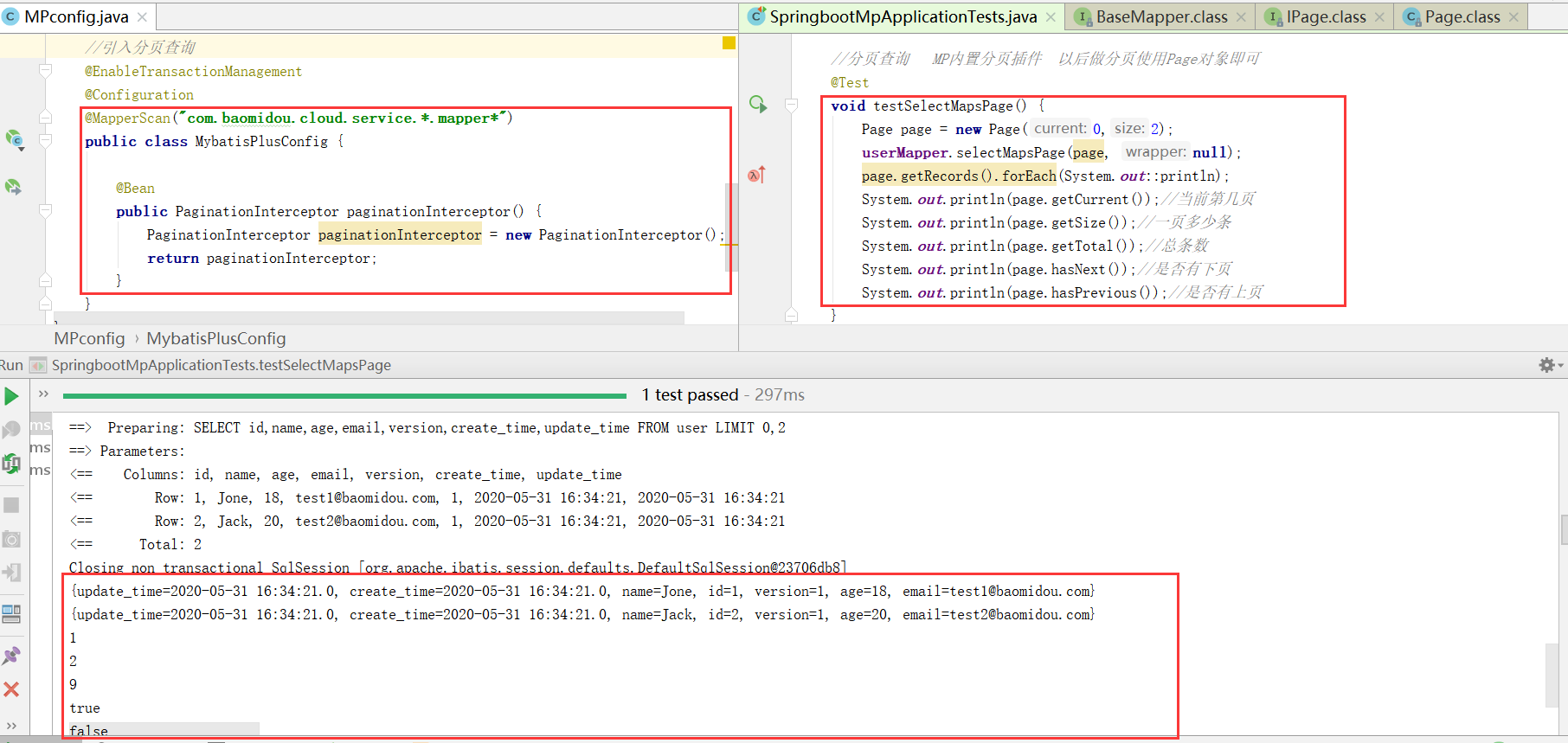Click console output line name=Jack

(582, 614)
